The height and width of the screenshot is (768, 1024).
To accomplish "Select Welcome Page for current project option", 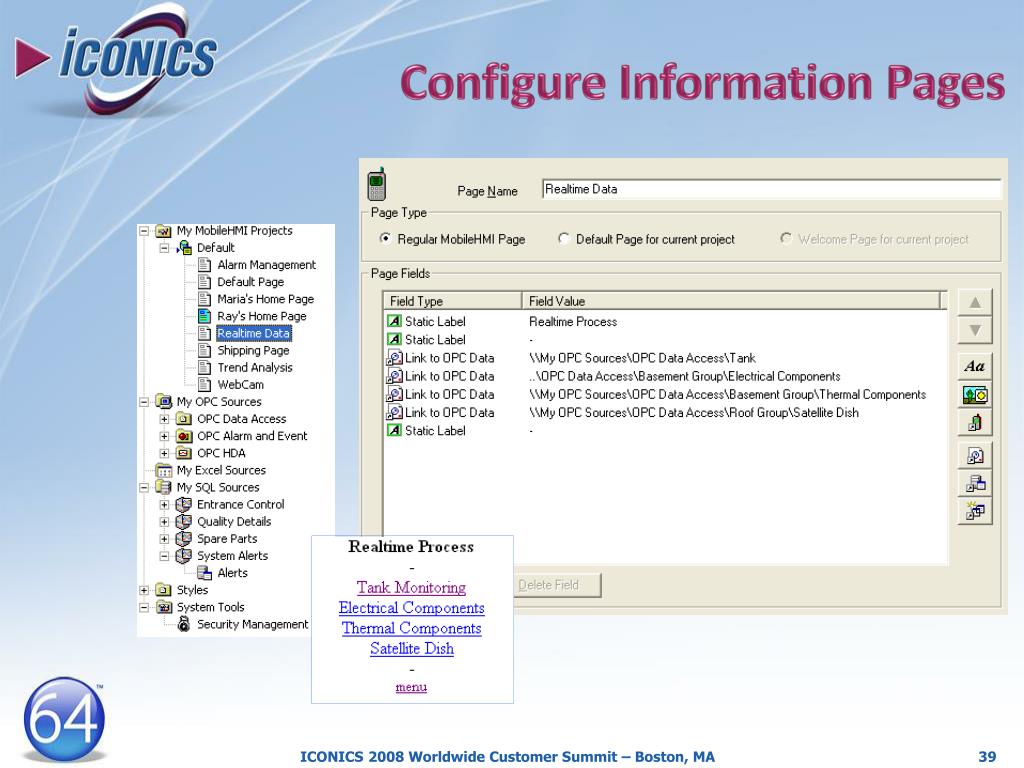I will [x=786, y=238].
